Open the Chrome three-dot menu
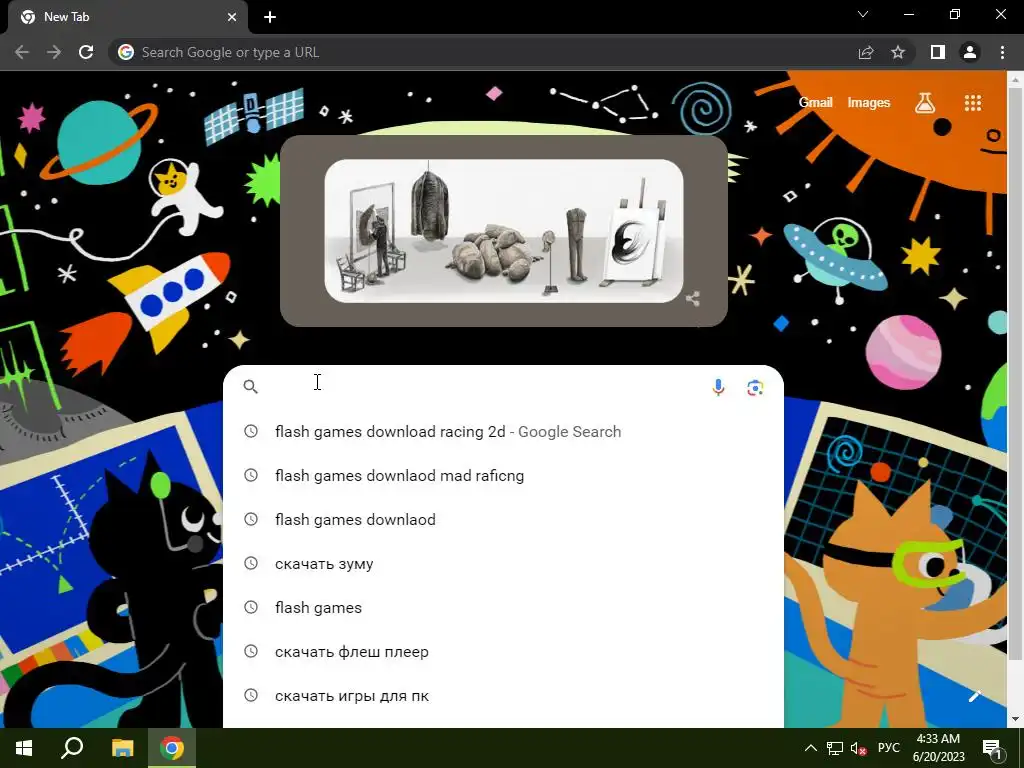The height and width of the screenshot is (768, 1024). point(1002,52)
